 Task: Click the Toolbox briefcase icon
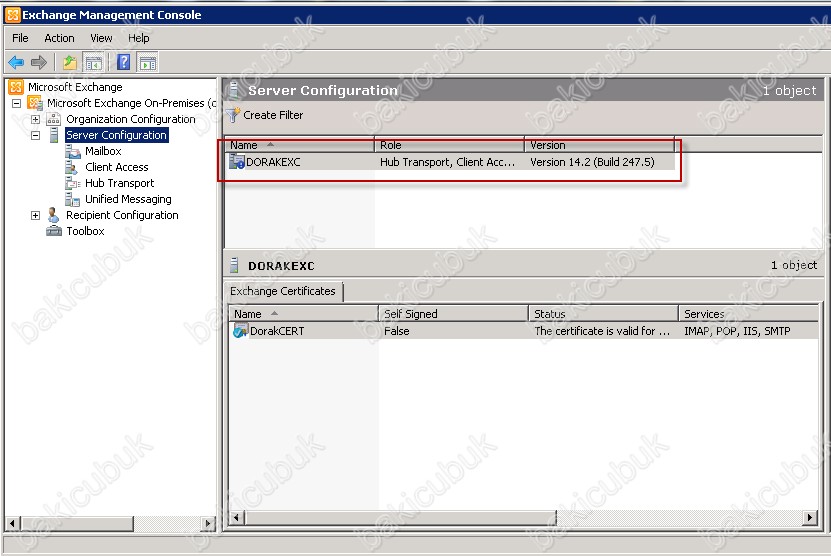[x=54, y=231]
